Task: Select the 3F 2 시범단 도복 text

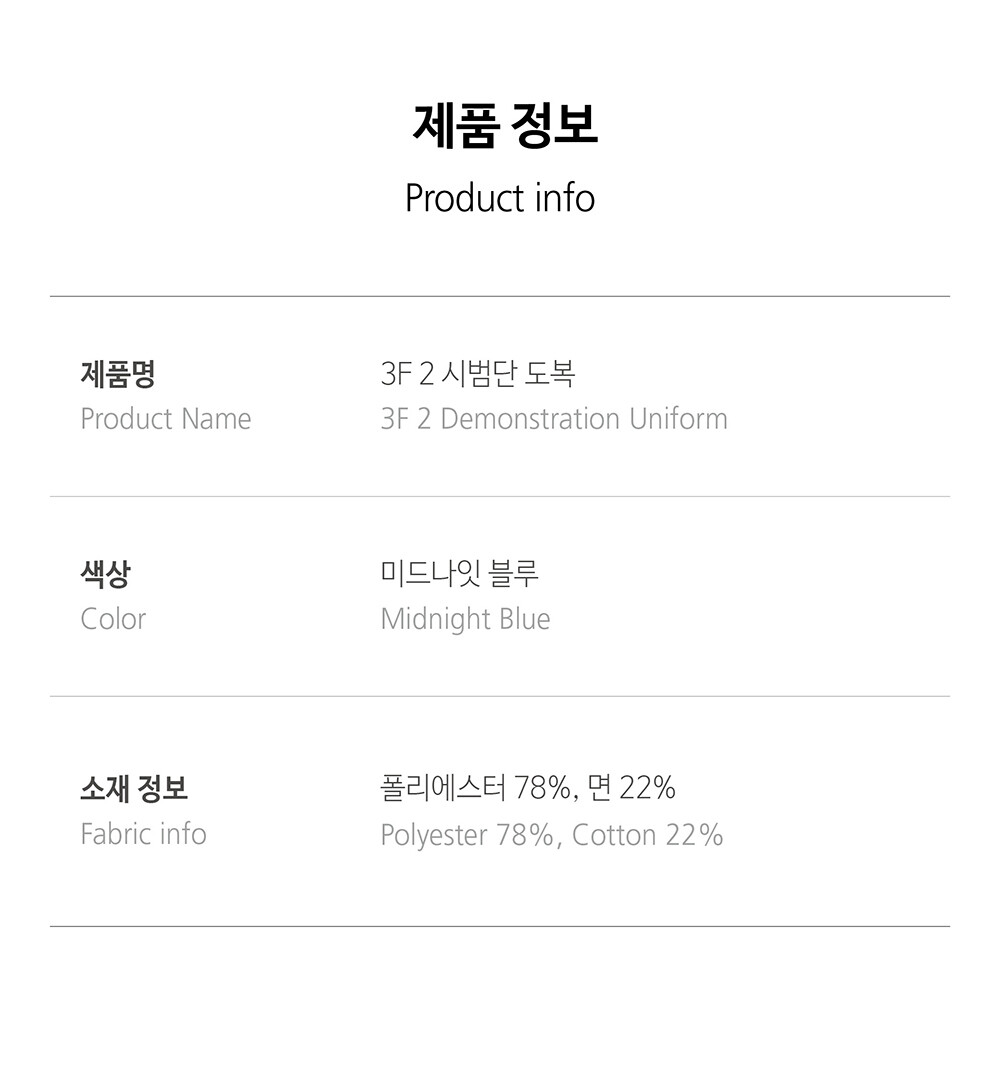Action: click(x=478, y=375)
